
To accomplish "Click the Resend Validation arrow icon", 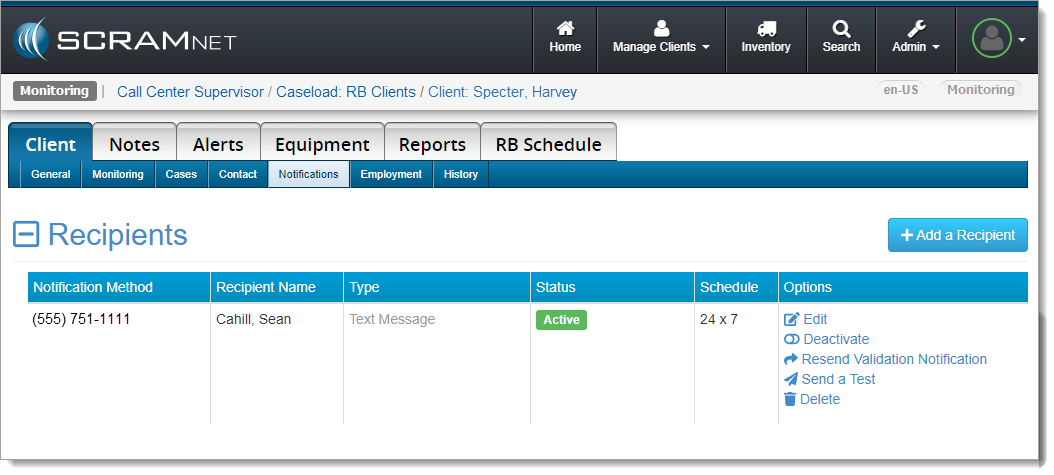I will (791, 359).
